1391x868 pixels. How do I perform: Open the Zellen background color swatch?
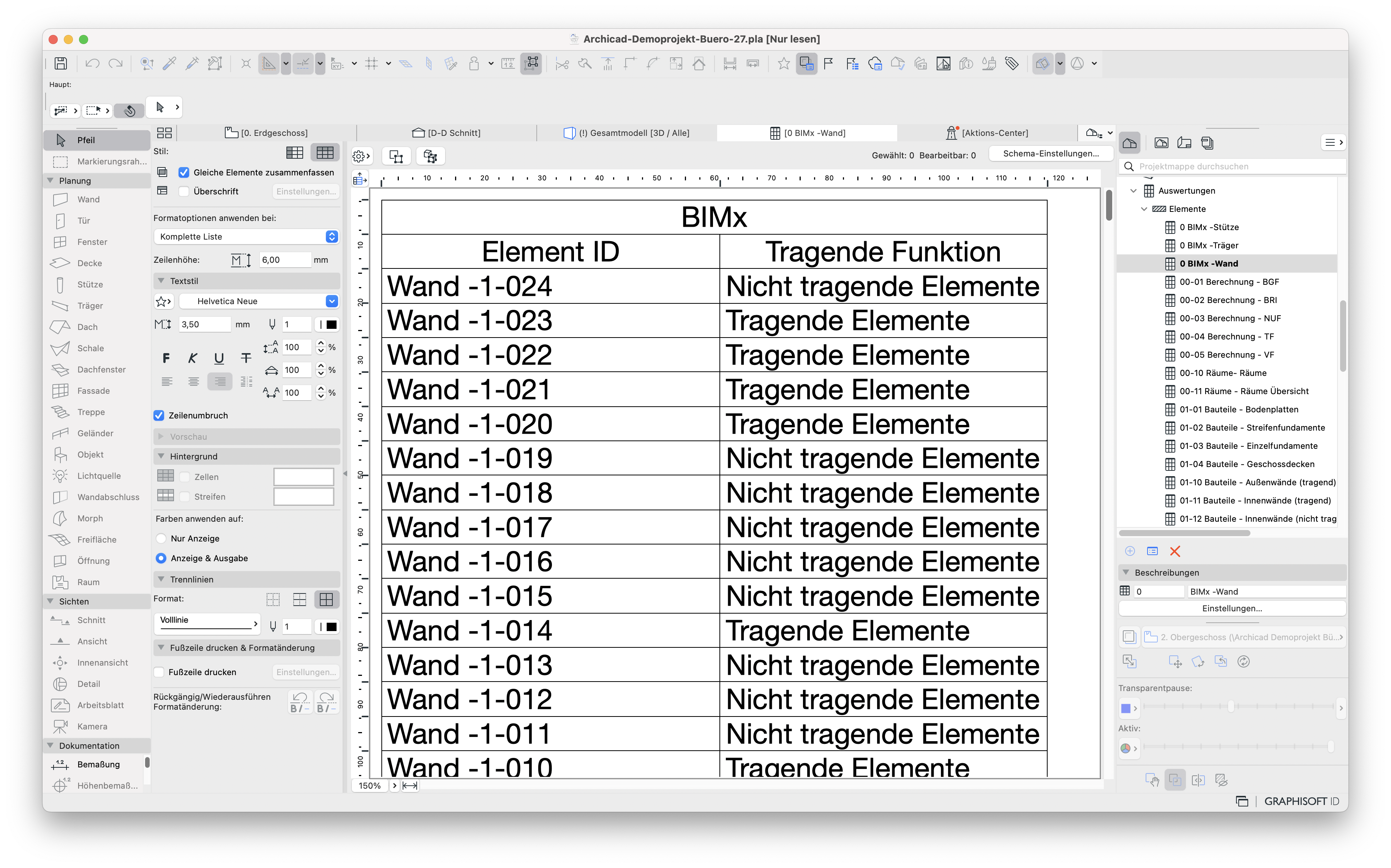click(x=303, y=477)
